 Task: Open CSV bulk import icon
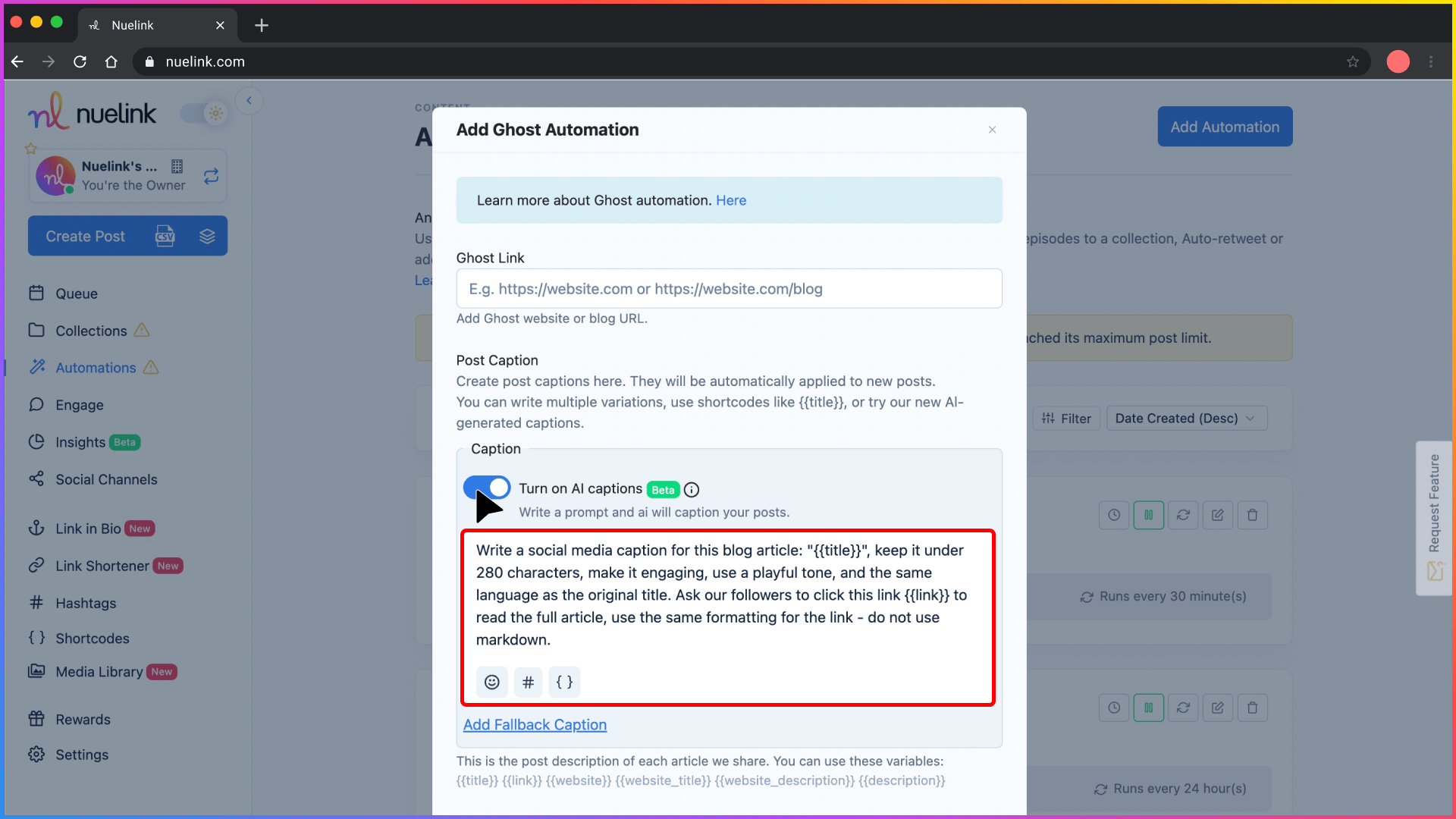click(x=165, y=236)
